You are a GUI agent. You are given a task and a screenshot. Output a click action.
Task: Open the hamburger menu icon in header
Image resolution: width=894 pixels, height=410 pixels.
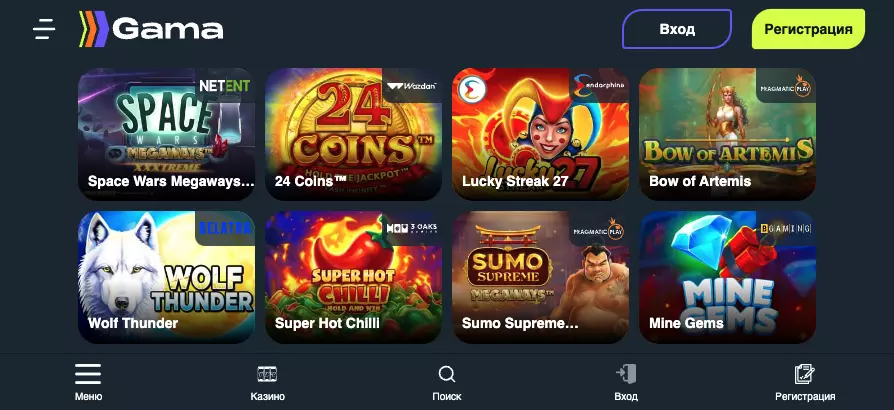(x=44, y=29)
